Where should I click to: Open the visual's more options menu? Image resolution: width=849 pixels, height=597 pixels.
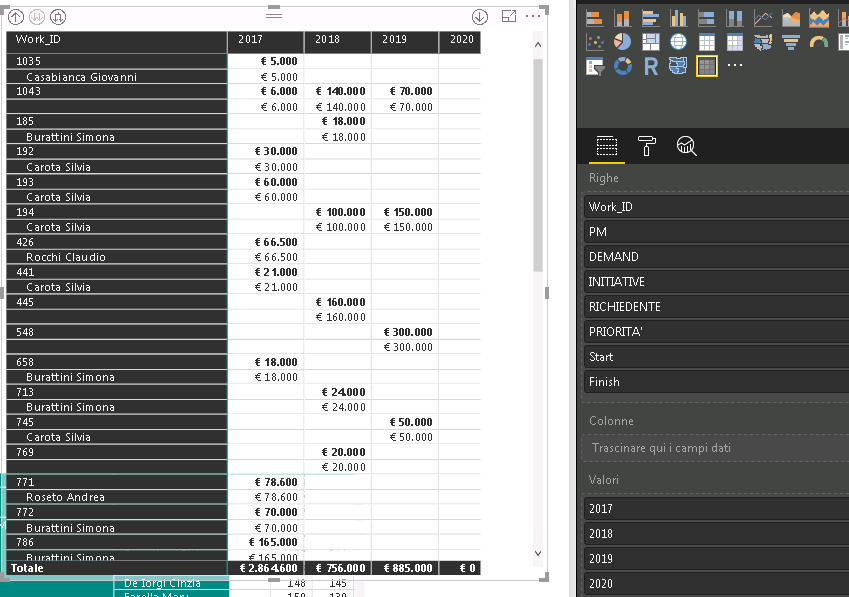pos(533,16)
